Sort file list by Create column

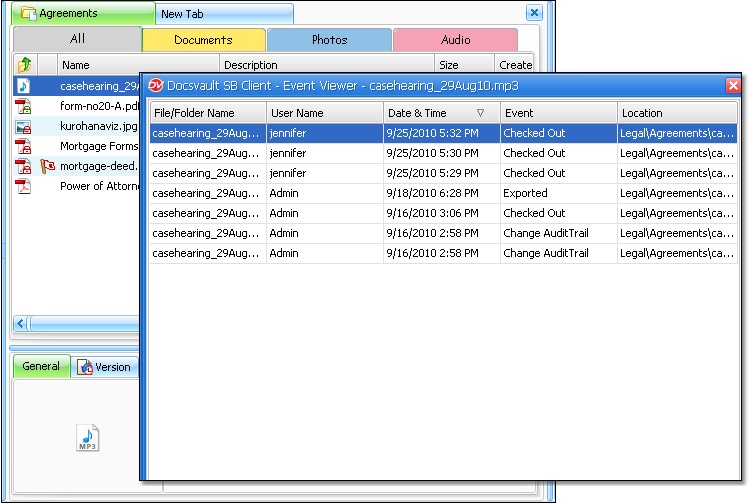coord(514,64)
